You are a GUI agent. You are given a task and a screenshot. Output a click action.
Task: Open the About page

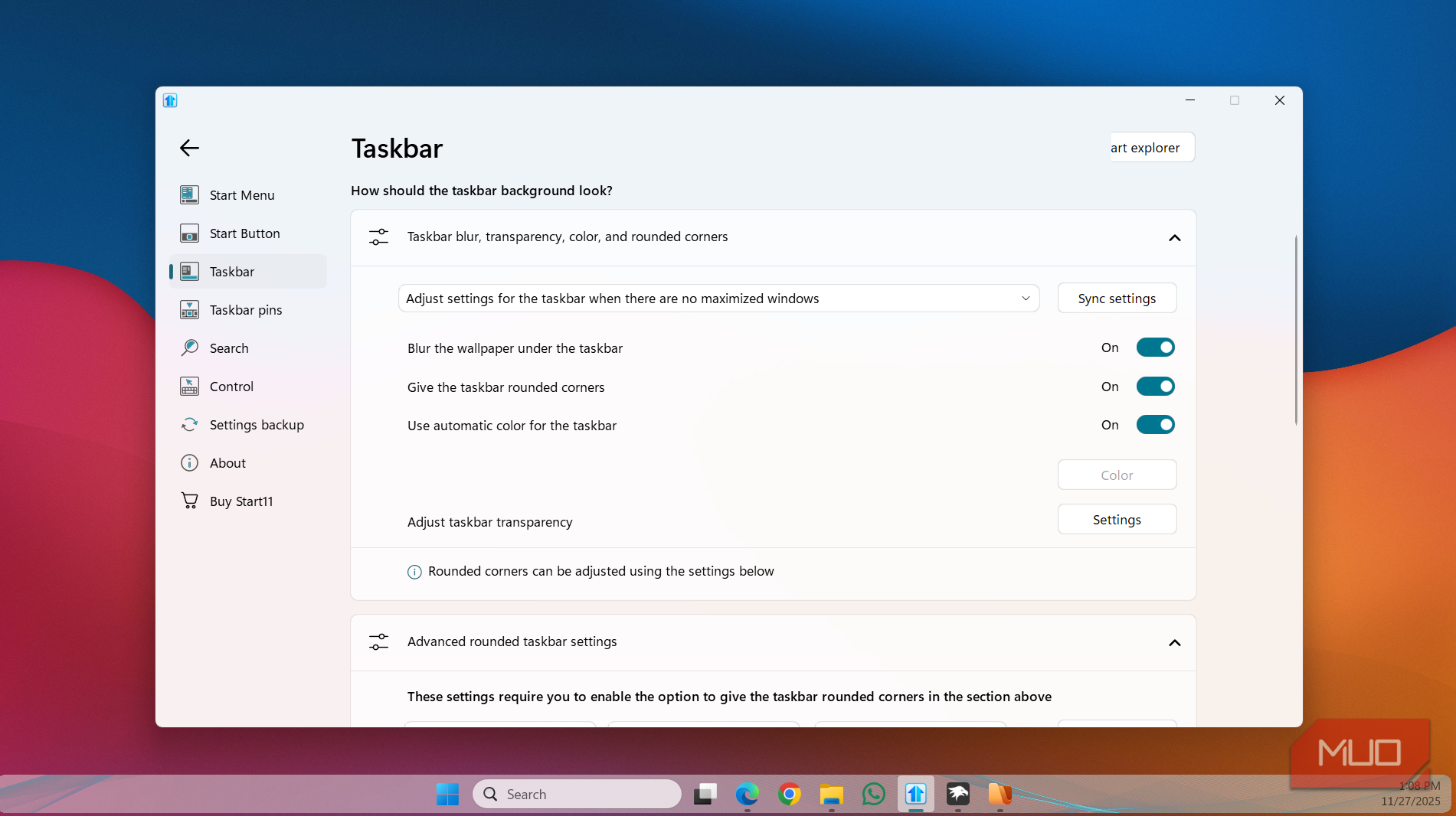[x=248, y=463]
